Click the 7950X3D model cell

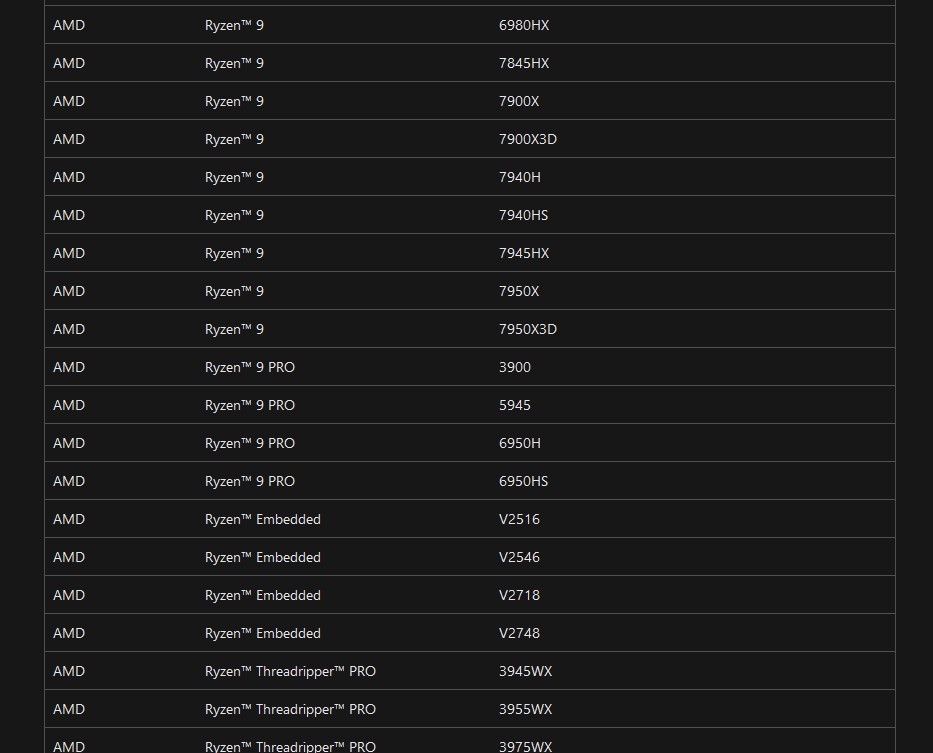[528, 329]
